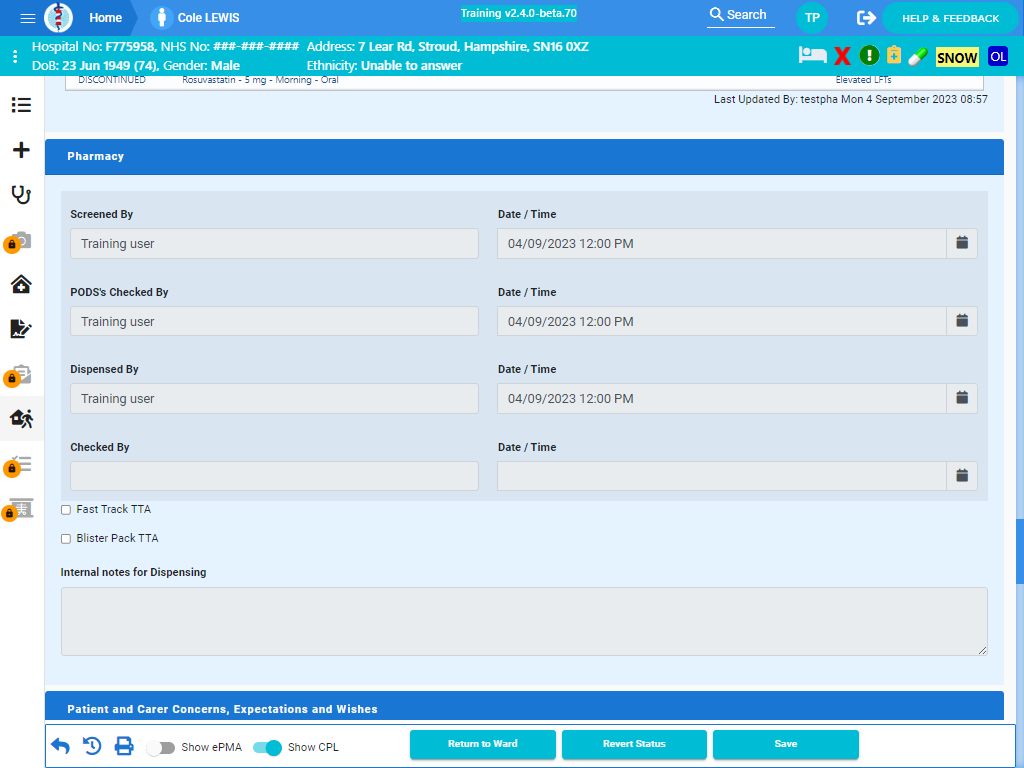Open Help & Feedback
Image resolution: width=1024 pixels, height=768 pixels.
click(x=950, y=18)
